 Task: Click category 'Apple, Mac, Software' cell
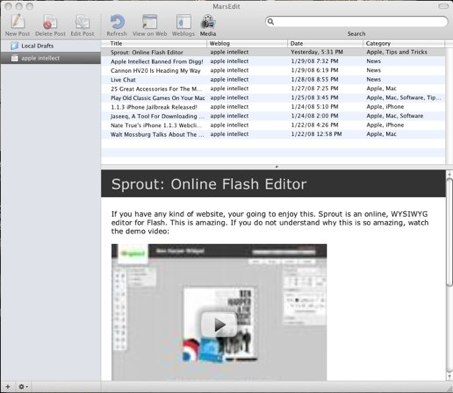[x=395, y=116]
